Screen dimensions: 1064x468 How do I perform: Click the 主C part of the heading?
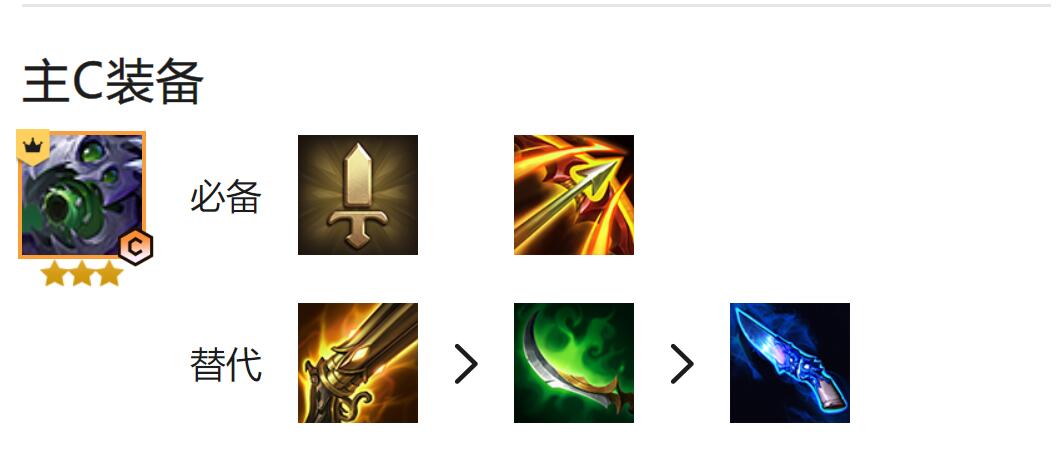63,81
